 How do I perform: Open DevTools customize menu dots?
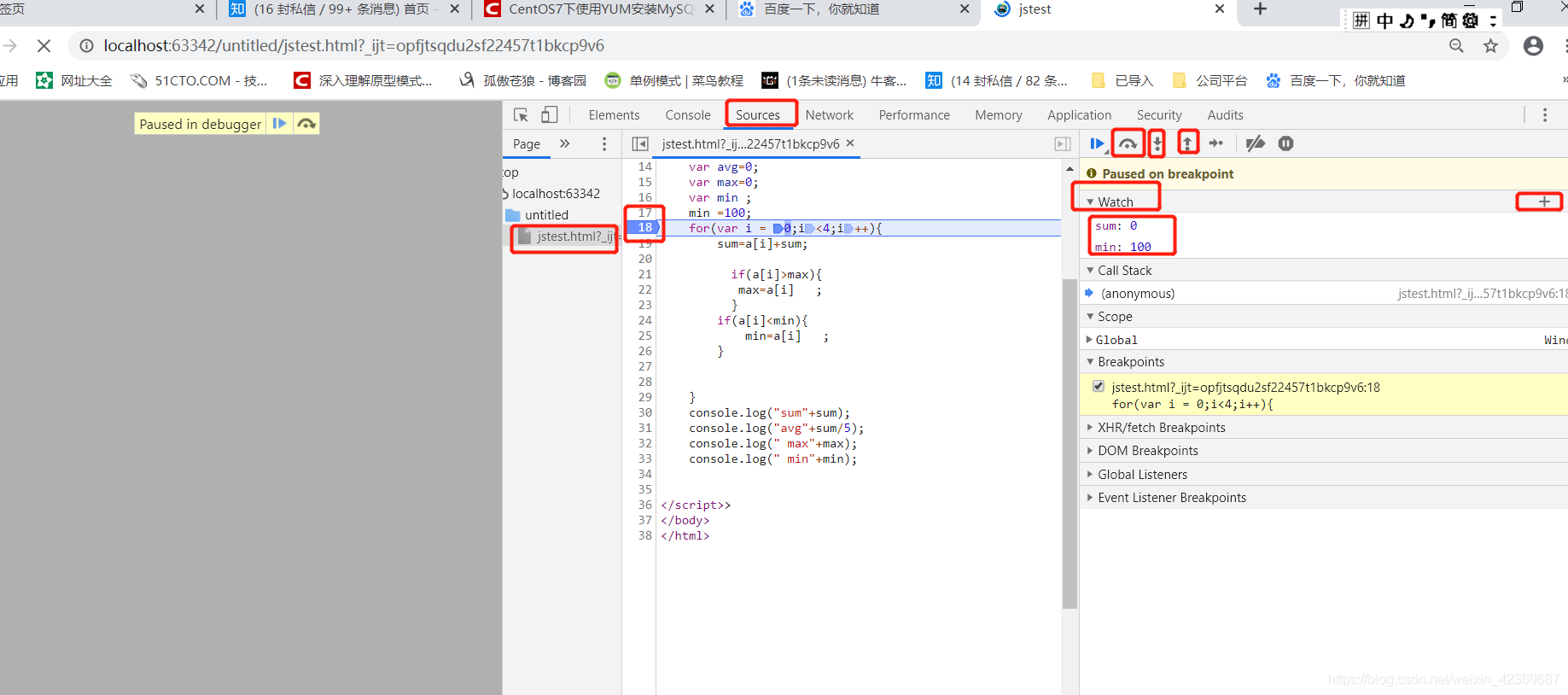[1545, 114]
